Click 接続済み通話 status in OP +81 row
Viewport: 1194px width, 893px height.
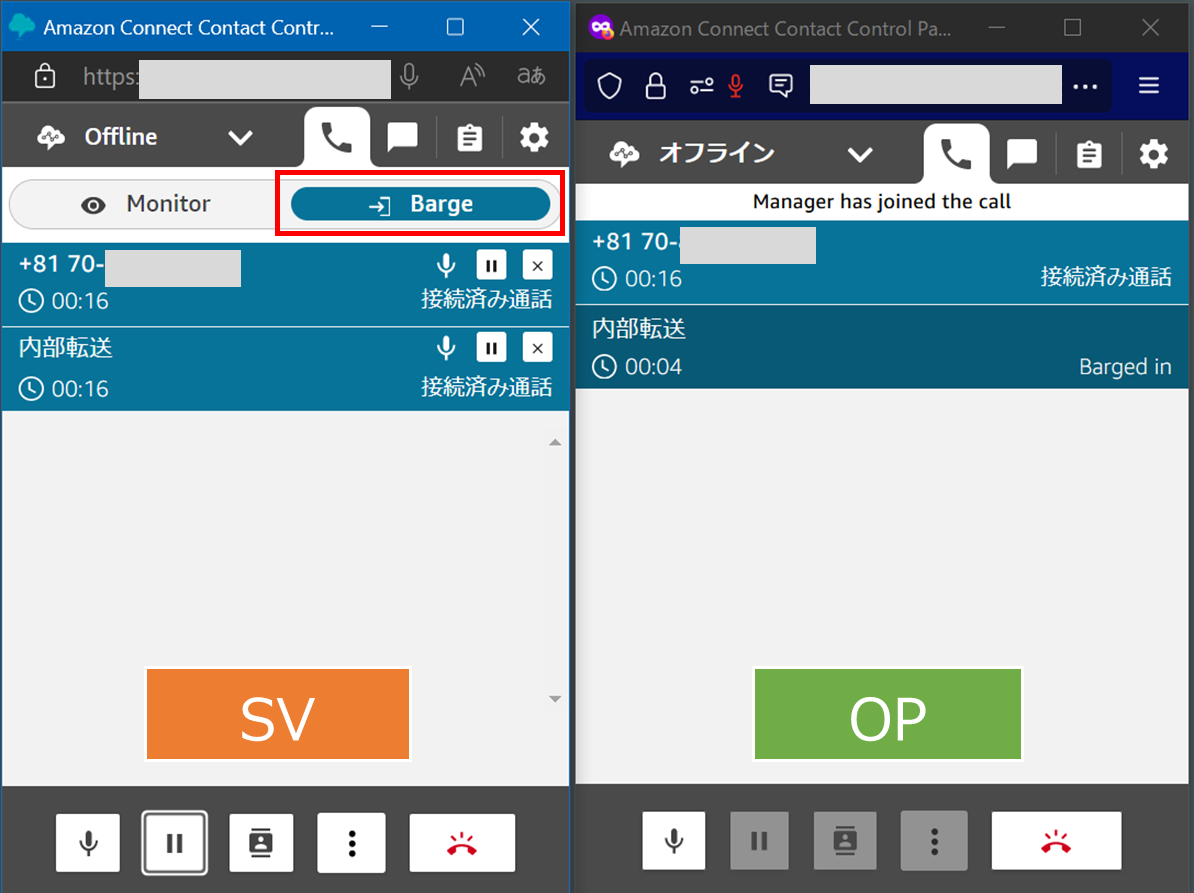pyautogui.click(x=1106, y=277)
